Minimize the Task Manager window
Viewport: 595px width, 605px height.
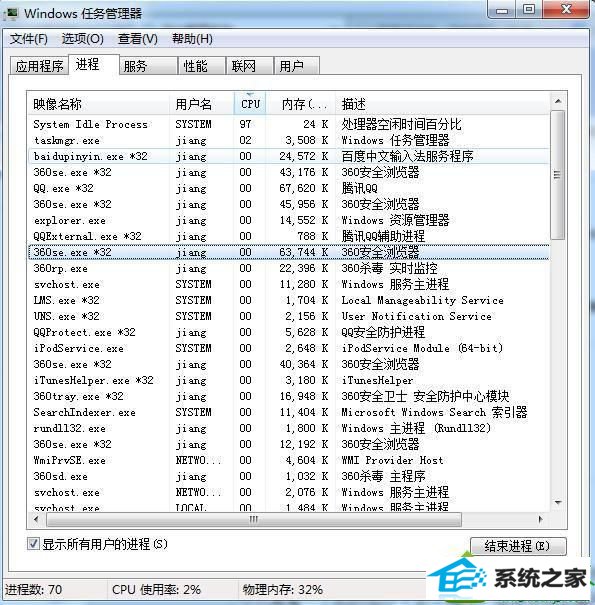tap(502, 10)
